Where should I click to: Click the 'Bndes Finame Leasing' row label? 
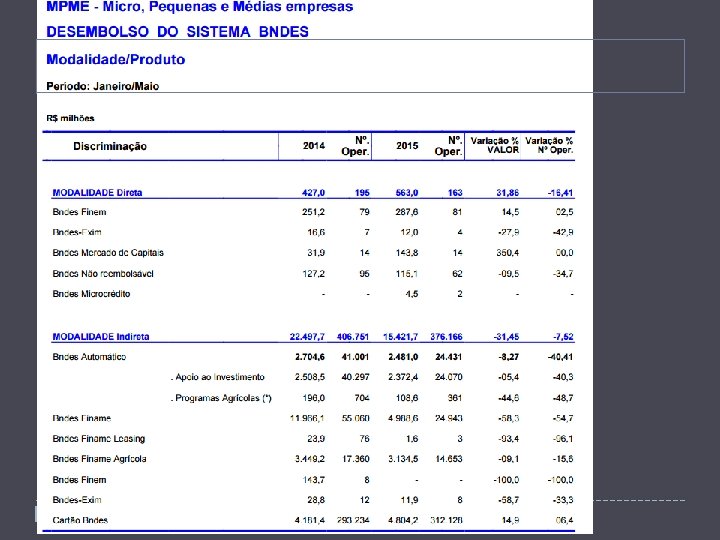99,439
